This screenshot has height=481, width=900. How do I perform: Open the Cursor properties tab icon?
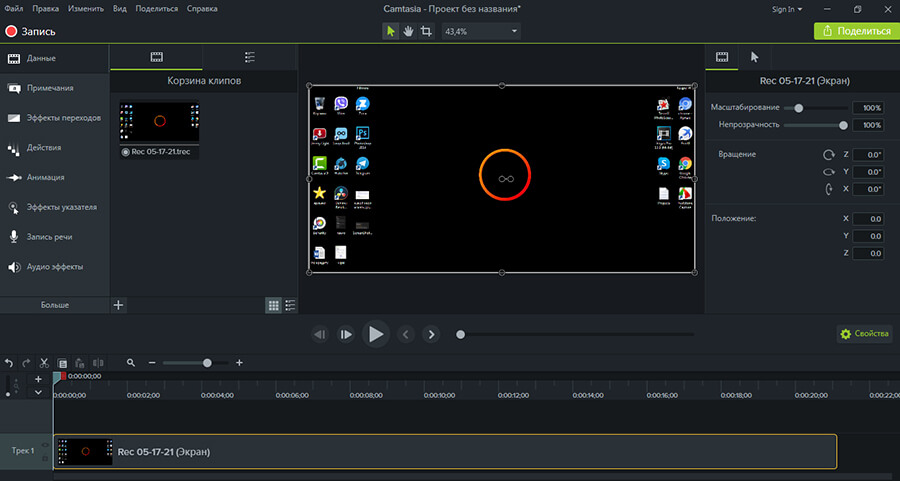click(x=755, y=57)
